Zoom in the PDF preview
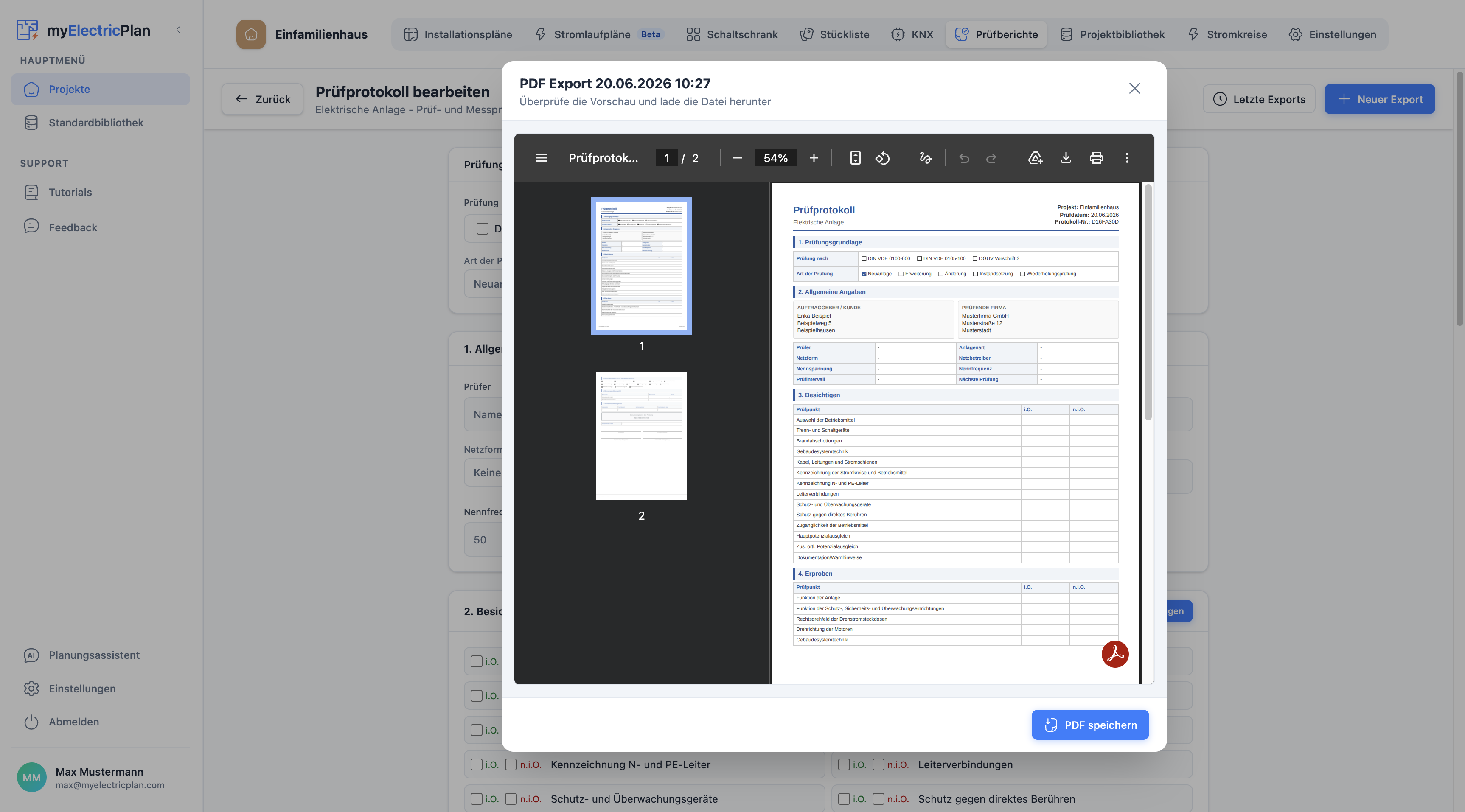This screenshot has width=1465, height=812. coord(813,158)
